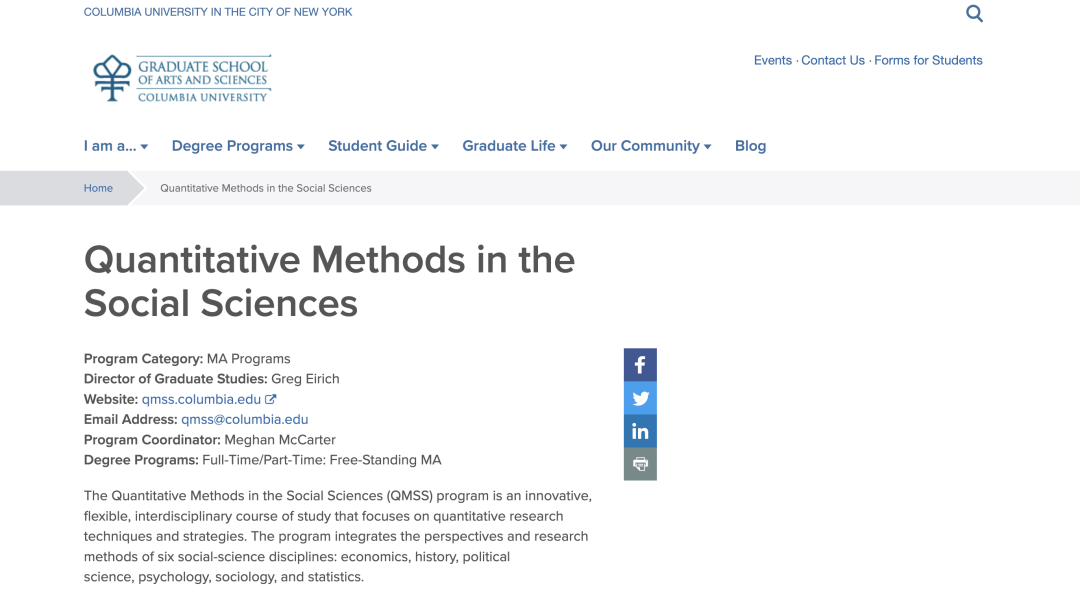Go to Home breadcrumb
The image size is (1080, 599).
[98, 188]
